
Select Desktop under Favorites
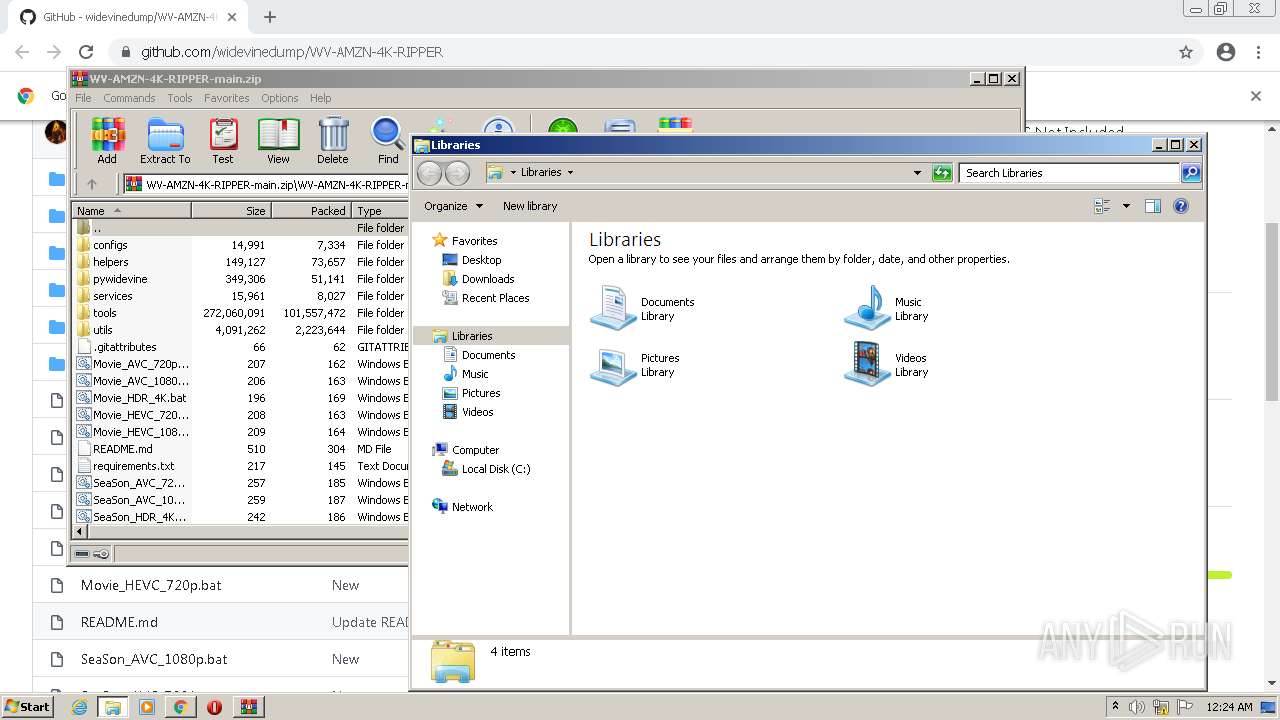pyautogui.click(x=481, y=260)
